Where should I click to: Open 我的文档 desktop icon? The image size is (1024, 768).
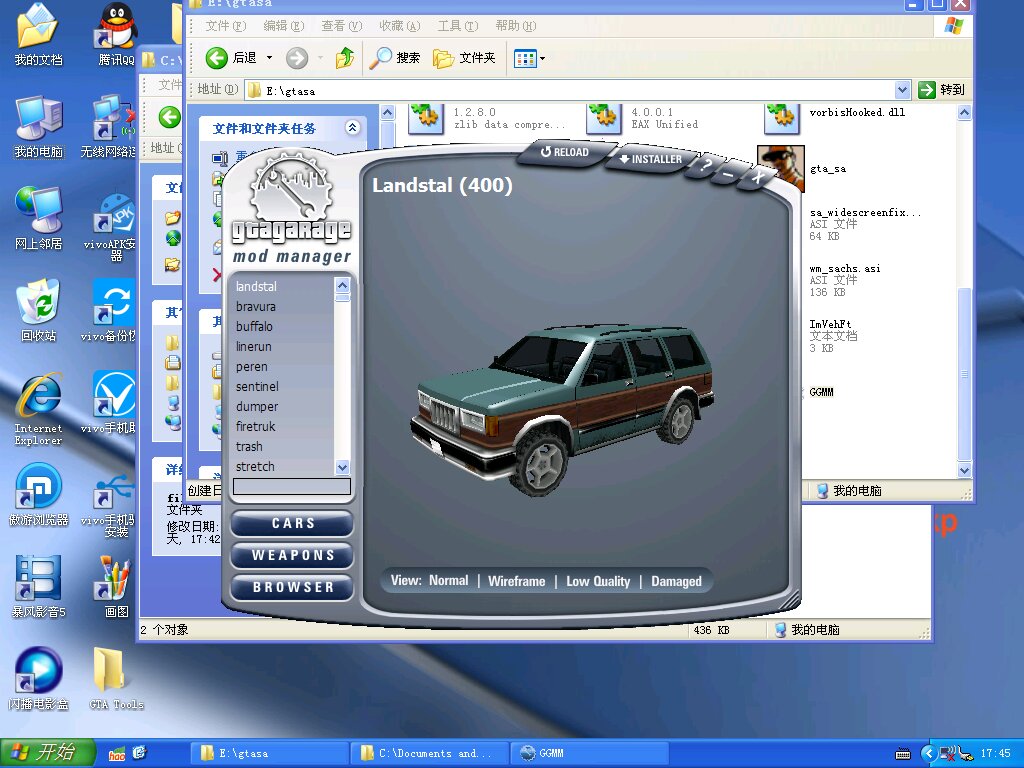(x=38, y=35)
